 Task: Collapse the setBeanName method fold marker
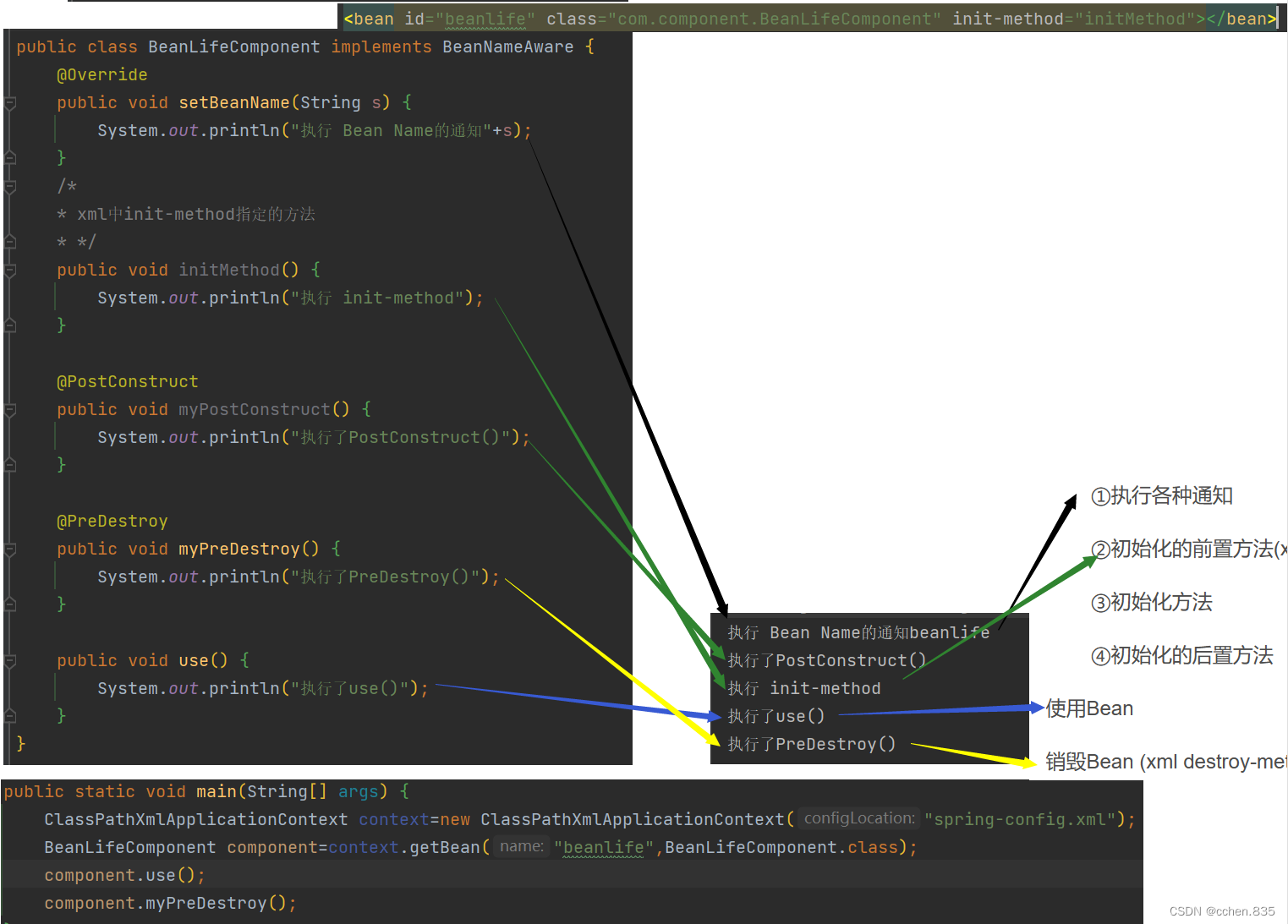(x=10, y=103)
